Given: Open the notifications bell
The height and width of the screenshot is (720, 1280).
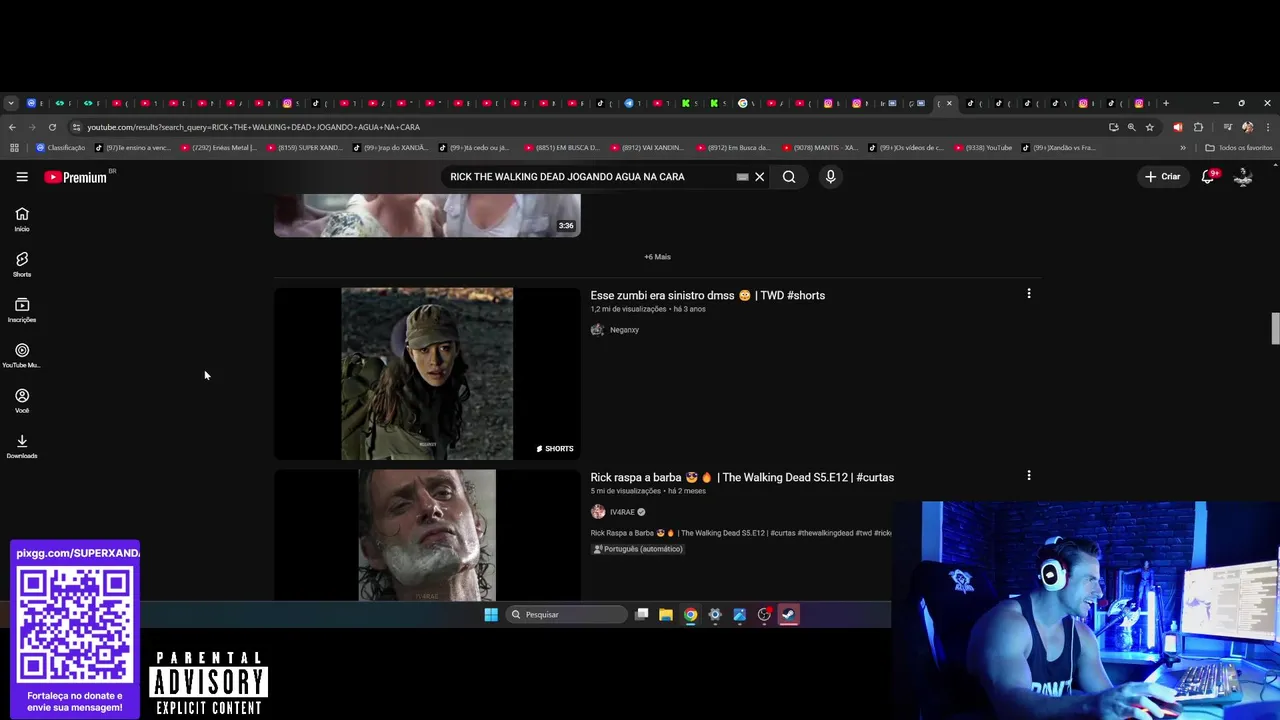Looking at the screenshot, I should coord(1208,177).
